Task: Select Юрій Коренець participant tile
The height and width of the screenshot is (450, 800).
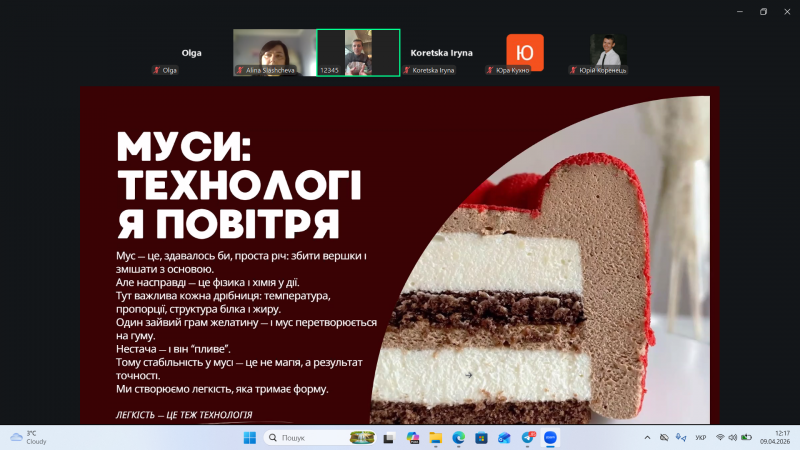Action: pos(605,52)
